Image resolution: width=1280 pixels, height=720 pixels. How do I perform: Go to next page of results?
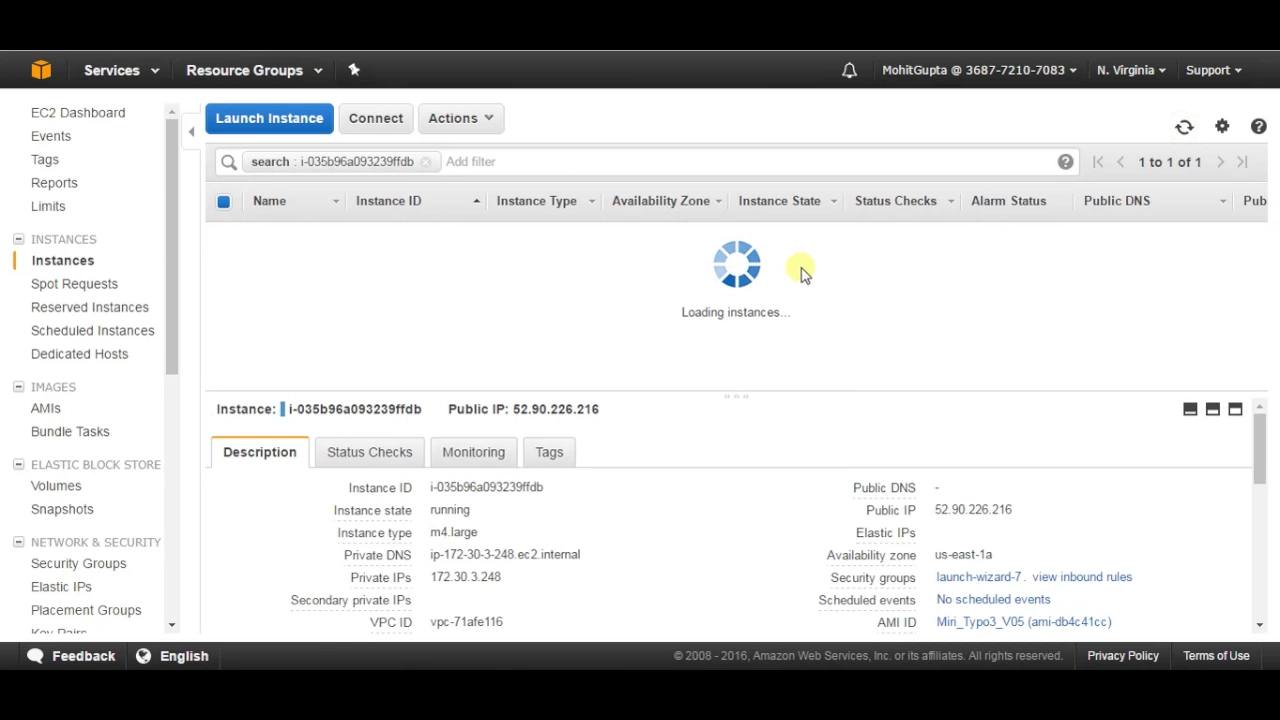tap(1220, 162)
